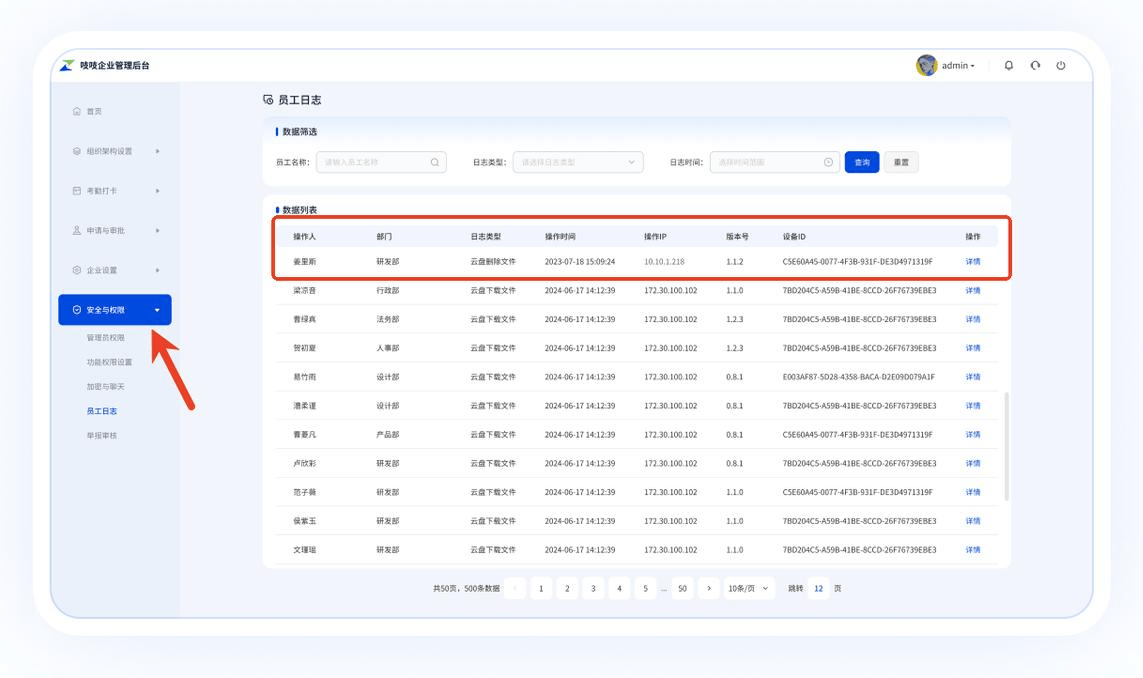This screenshot has height=678, width=1143.
Task: Open 详情 for the 云盘删除文件 row
Action: click(973, 262)
